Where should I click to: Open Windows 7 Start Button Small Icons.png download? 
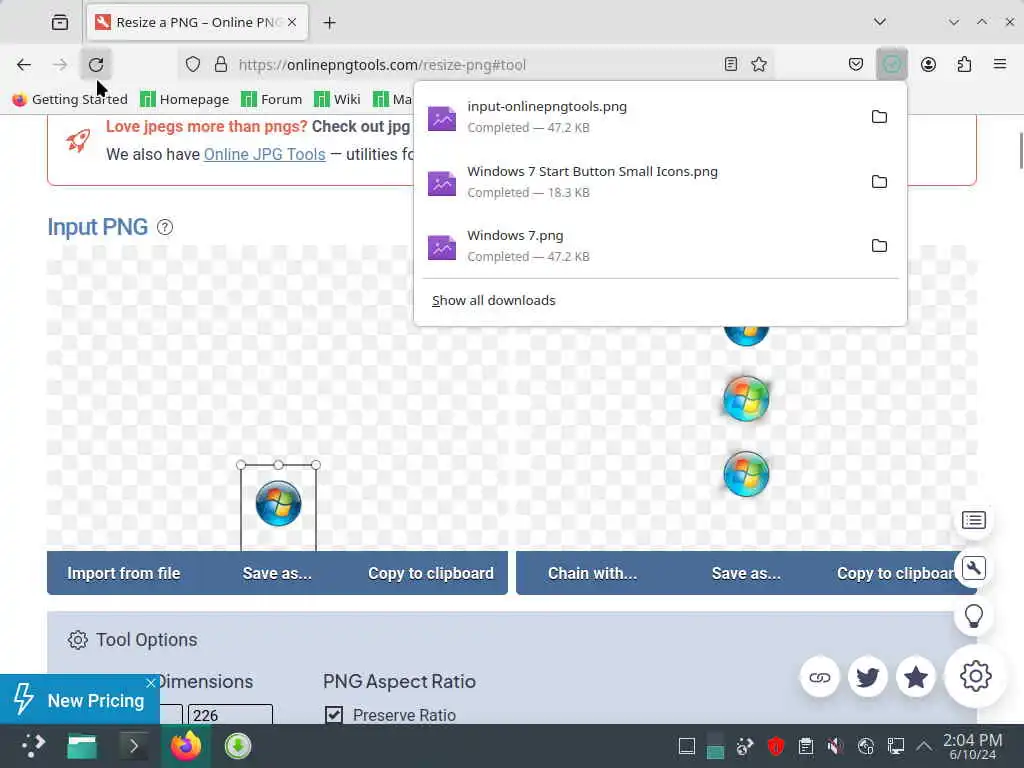click(640, 182)
